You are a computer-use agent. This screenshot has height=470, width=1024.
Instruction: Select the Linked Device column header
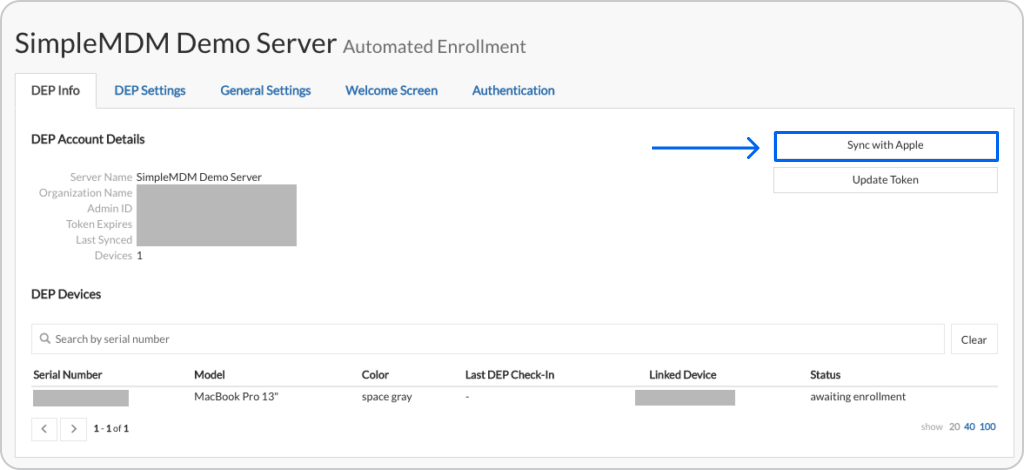pyautogui.click(x=682, y=375)
